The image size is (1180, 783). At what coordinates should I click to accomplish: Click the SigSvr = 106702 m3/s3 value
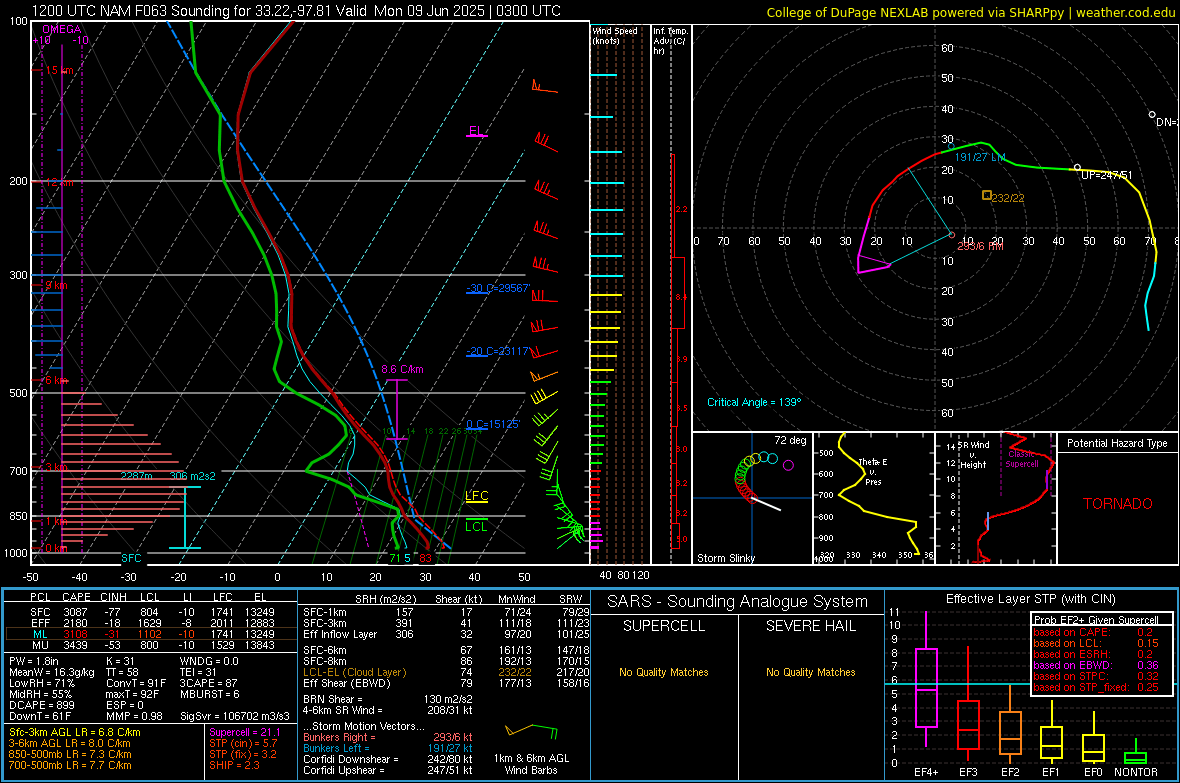point(235,716)
